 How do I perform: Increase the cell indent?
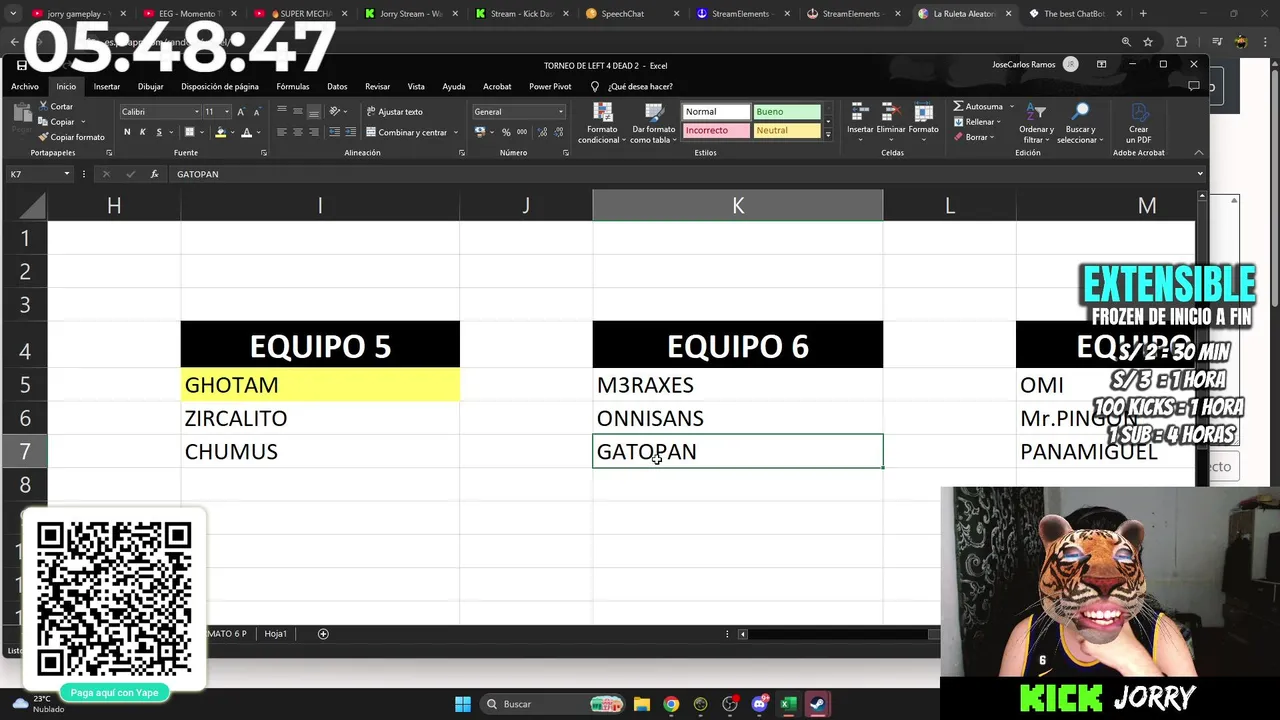[x=349, y=132]
